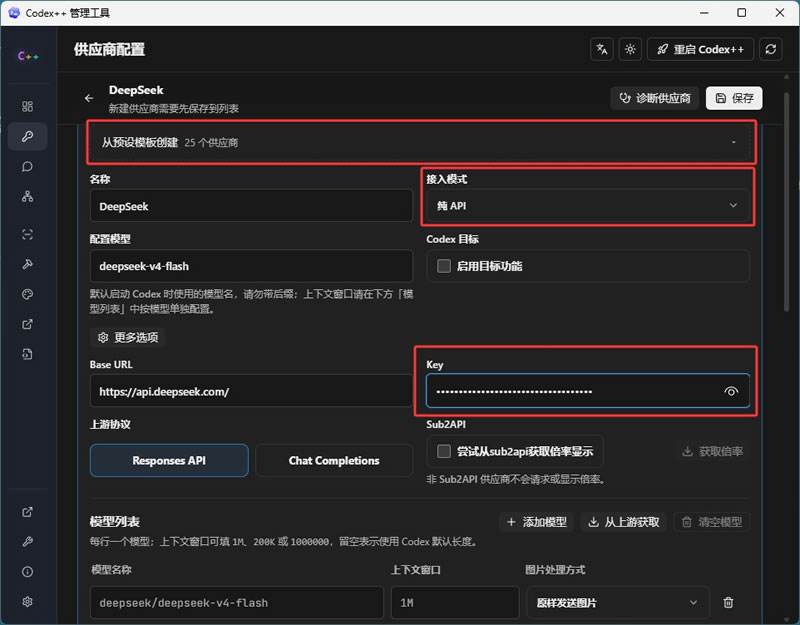The height and width of the screenshot is (625, 800).
Task: Open the scan frame icon in sidebar
Action: coord(28,234)
